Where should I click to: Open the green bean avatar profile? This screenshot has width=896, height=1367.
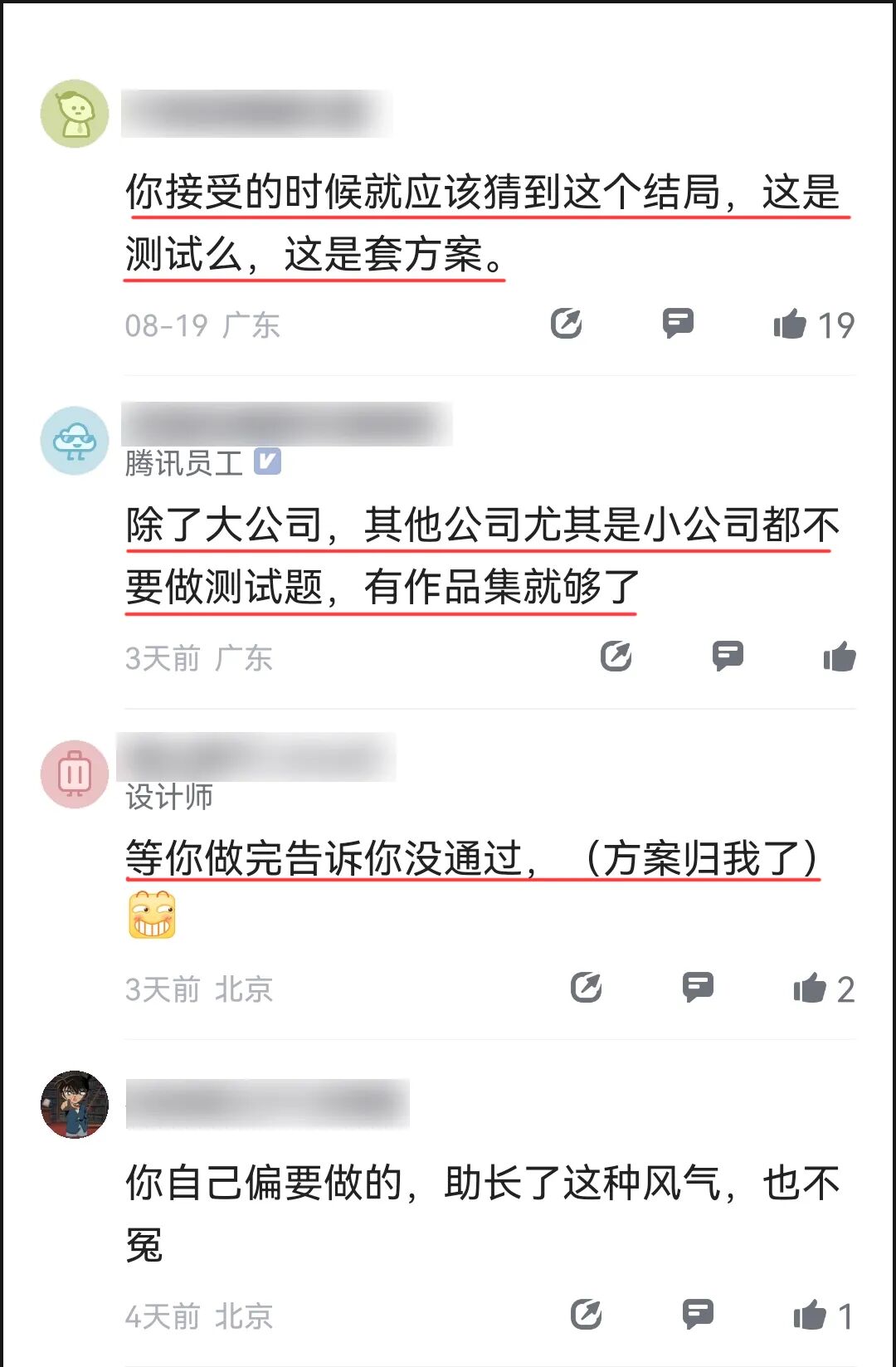(x=75, y=114)
